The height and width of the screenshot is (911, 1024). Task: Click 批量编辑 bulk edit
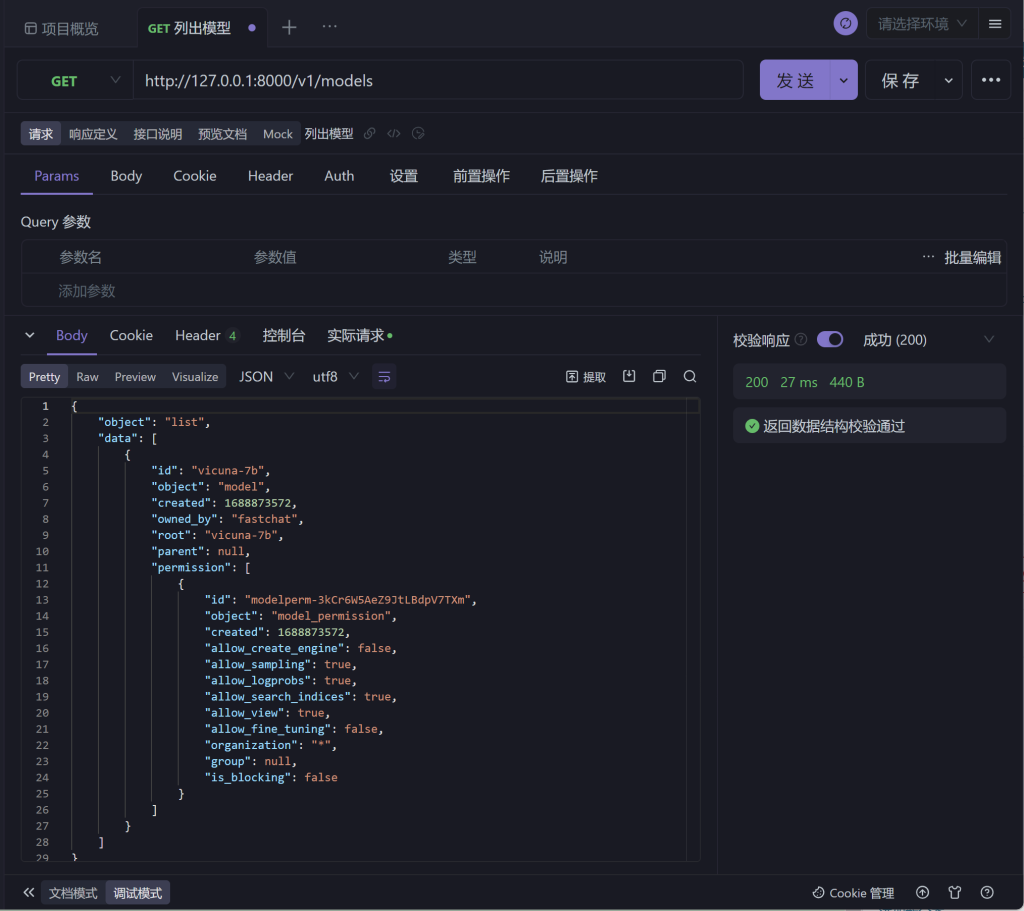click(972, 257)
